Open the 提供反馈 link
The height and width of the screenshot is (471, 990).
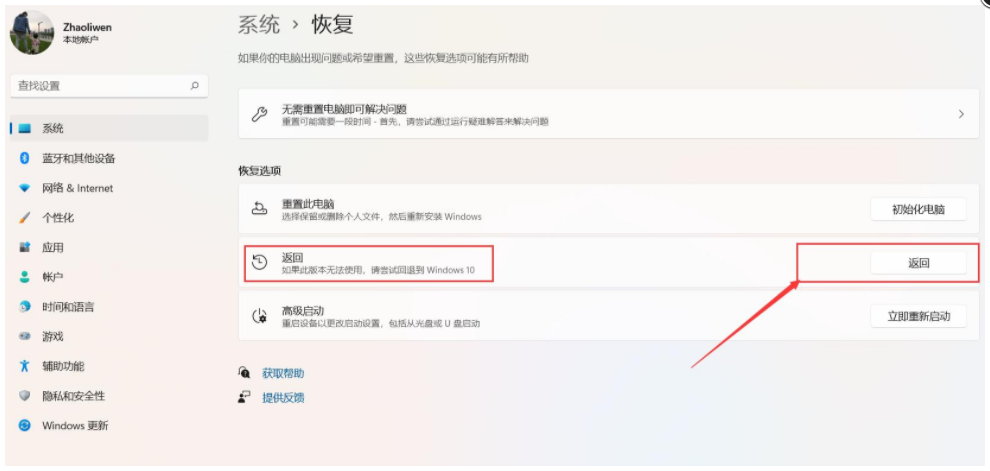[x=283, y=397]
